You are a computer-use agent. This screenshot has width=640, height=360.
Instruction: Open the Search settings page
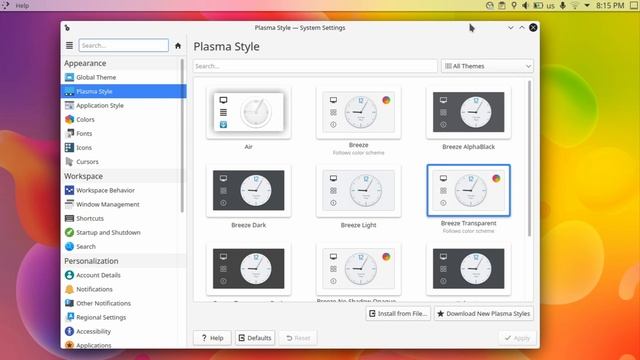pyautogui.click(x=122, y=247)
